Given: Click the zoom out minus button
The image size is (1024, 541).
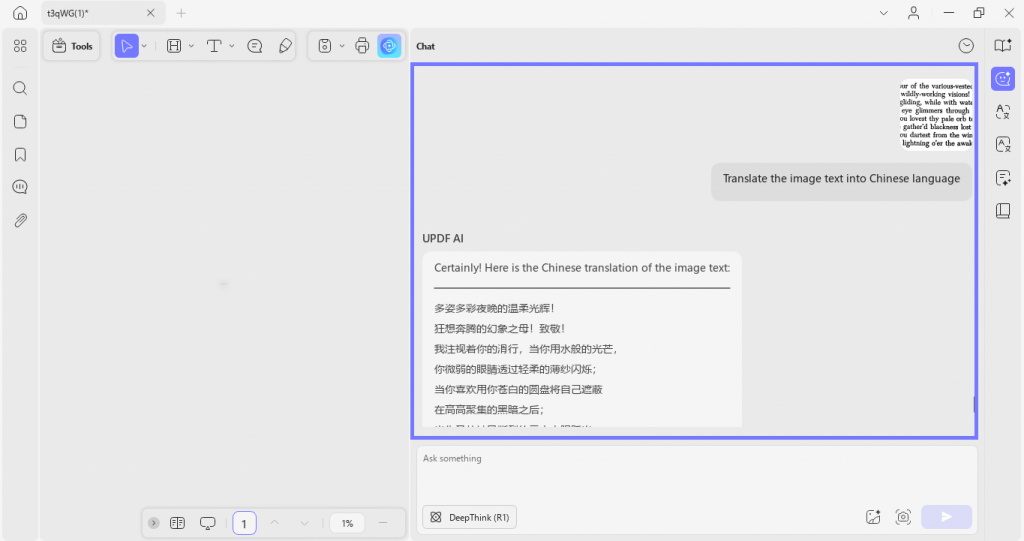Looking at the screenshot, I should [x=383, y=523].
